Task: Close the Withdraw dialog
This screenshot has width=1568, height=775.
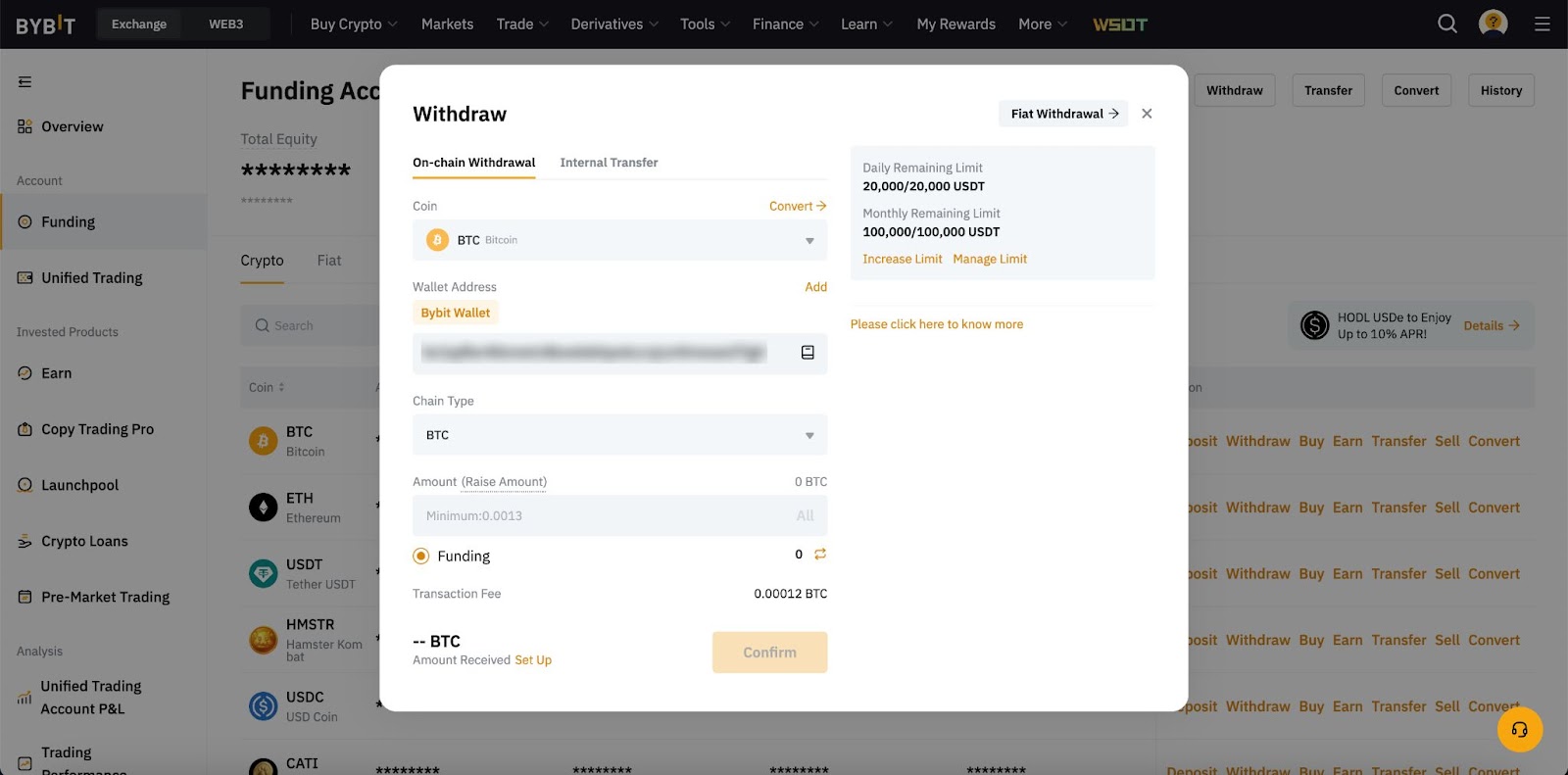Action: click(x=1147, y=114)
